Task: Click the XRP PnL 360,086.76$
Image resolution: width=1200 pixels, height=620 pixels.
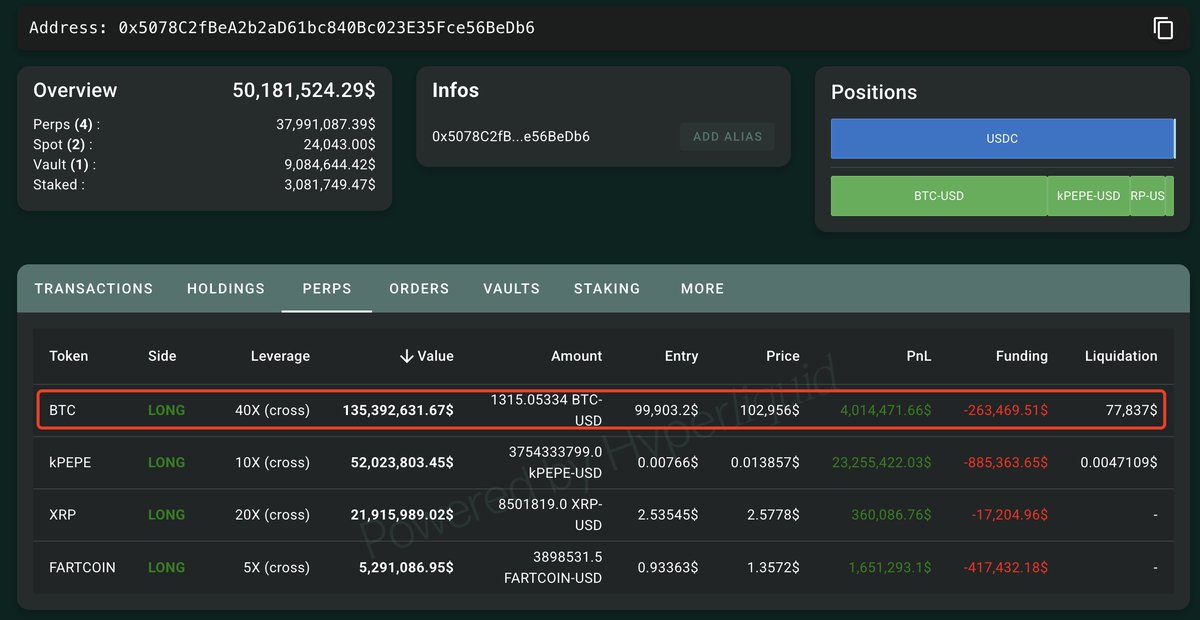Action: (891, 515)
